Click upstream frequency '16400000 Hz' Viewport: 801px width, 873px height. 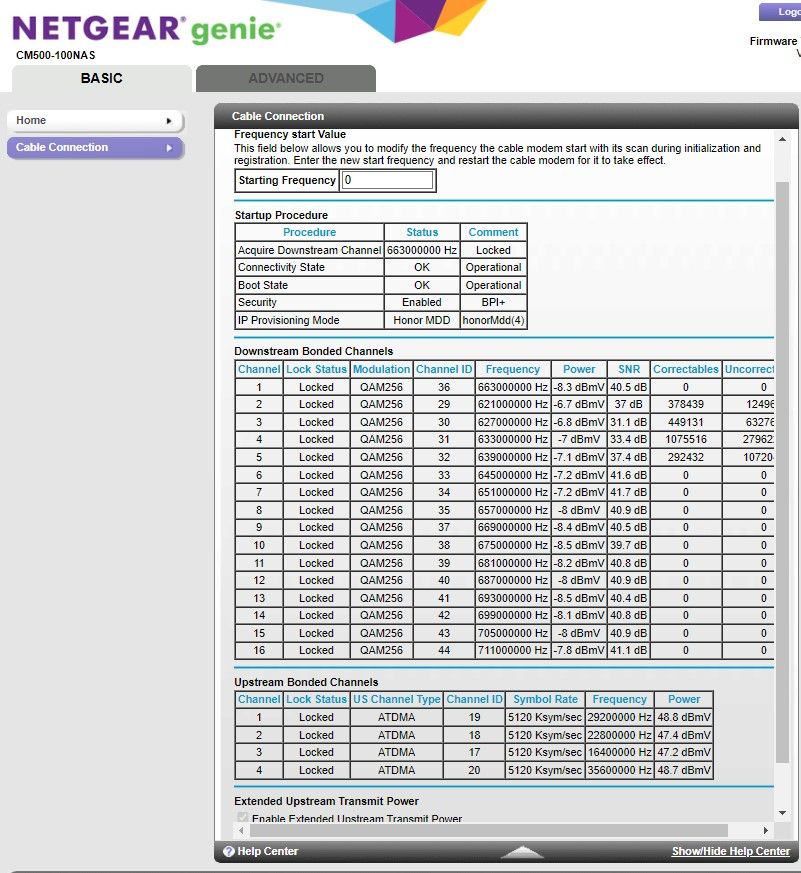tap(619, 752)
